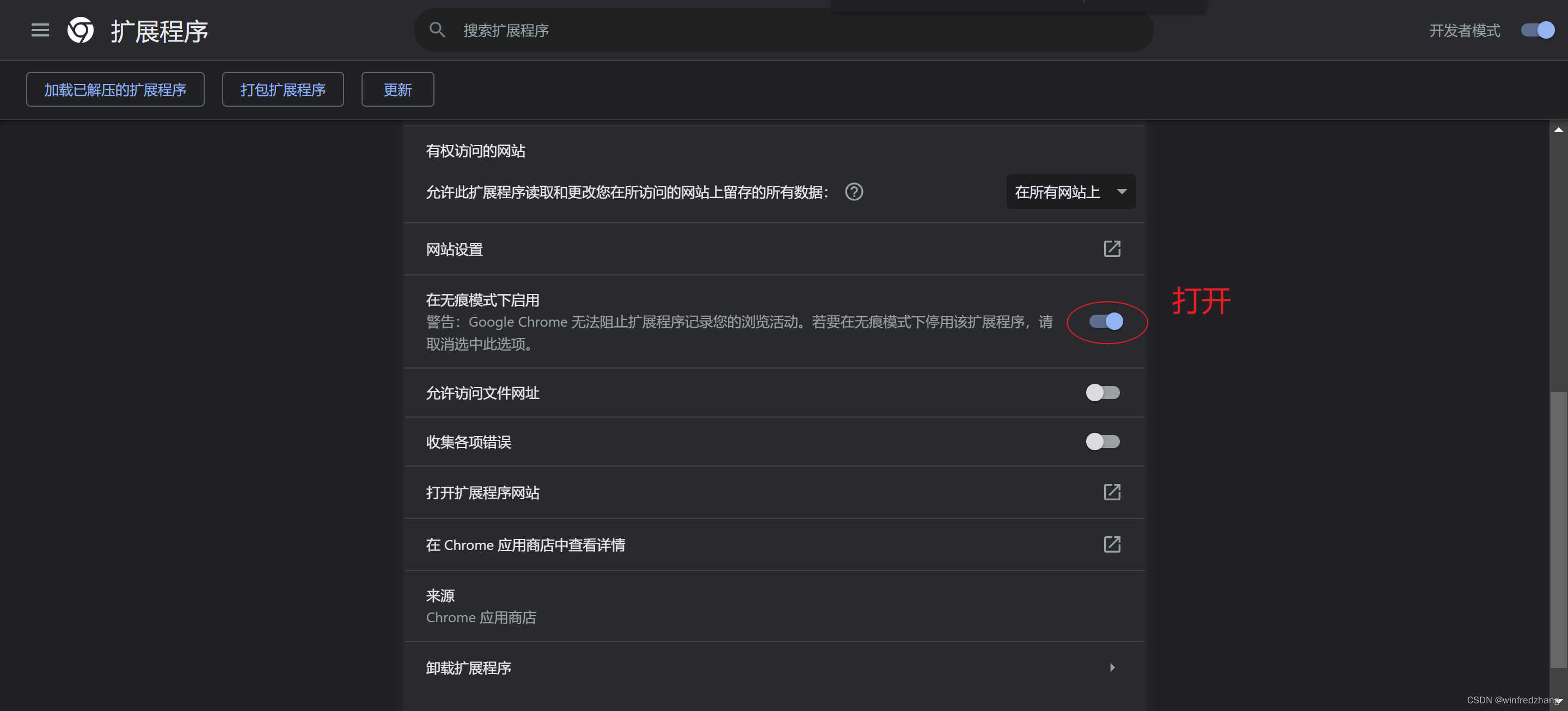Click the 开发者模式 label
The width and height of the screenshot is (1568, 711).
point(1464,30)
